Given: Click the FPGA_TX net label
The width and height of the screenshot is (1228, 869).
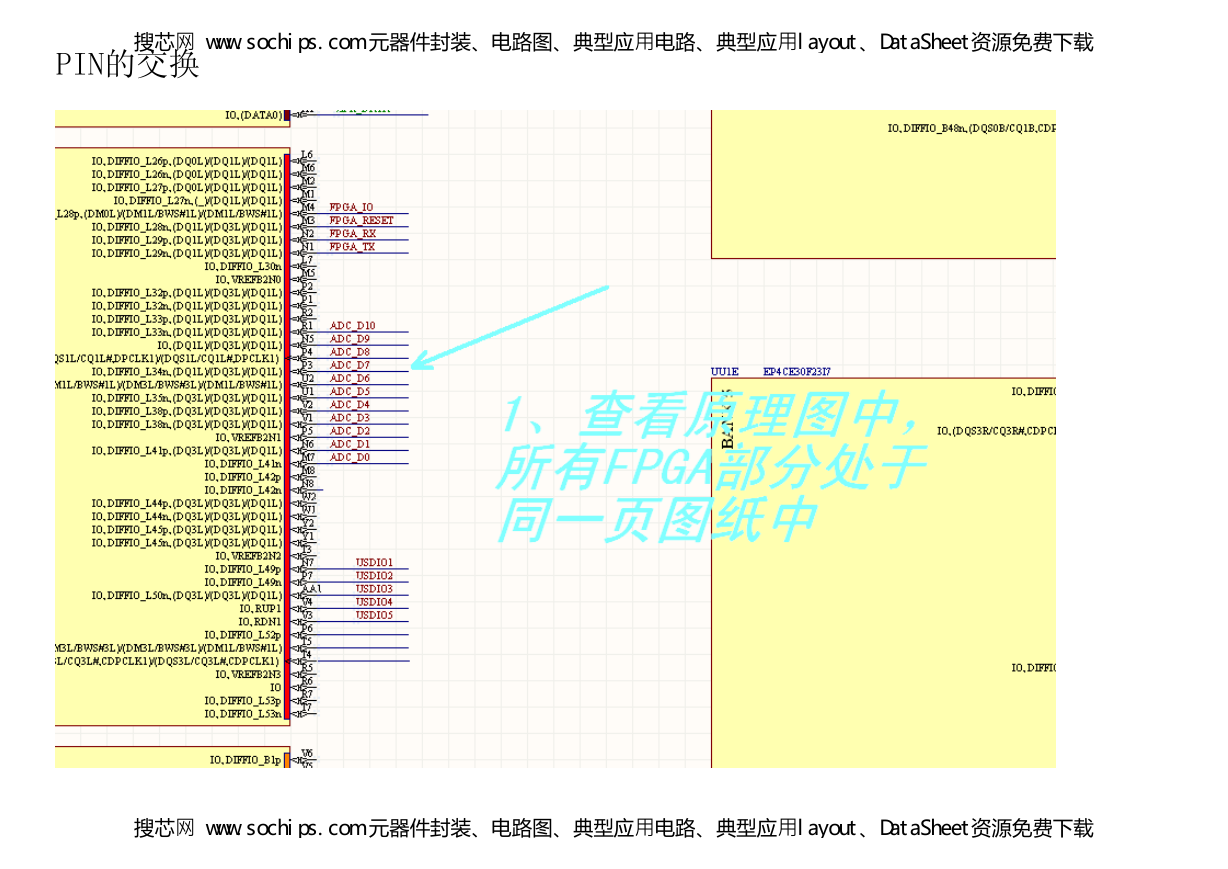Looking at the screenshot, I should pos(352,246).
